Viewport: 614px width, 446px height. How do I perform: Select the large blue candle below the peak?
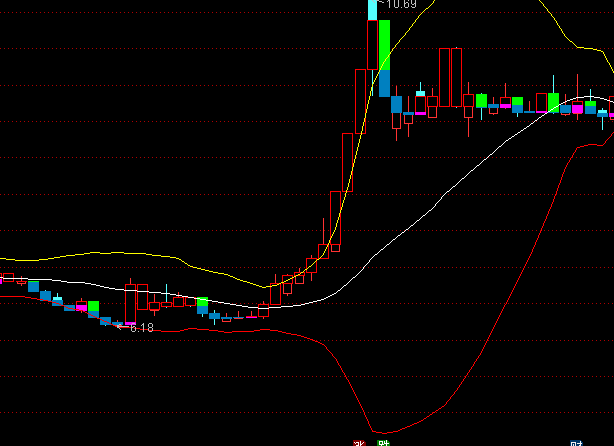pyautogui.click(x=384, y=83)
